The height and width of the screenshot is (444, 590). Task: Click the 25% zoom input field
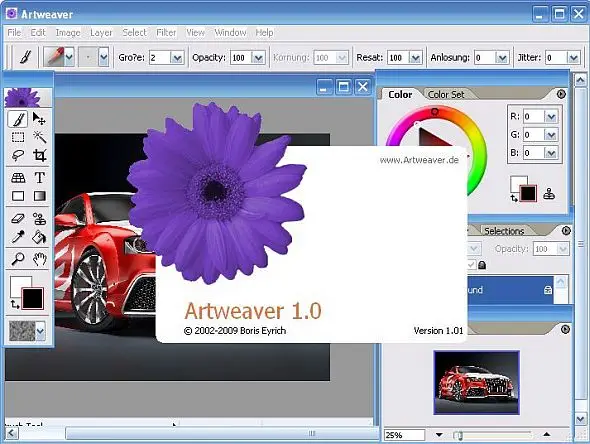tap(404, 435)
